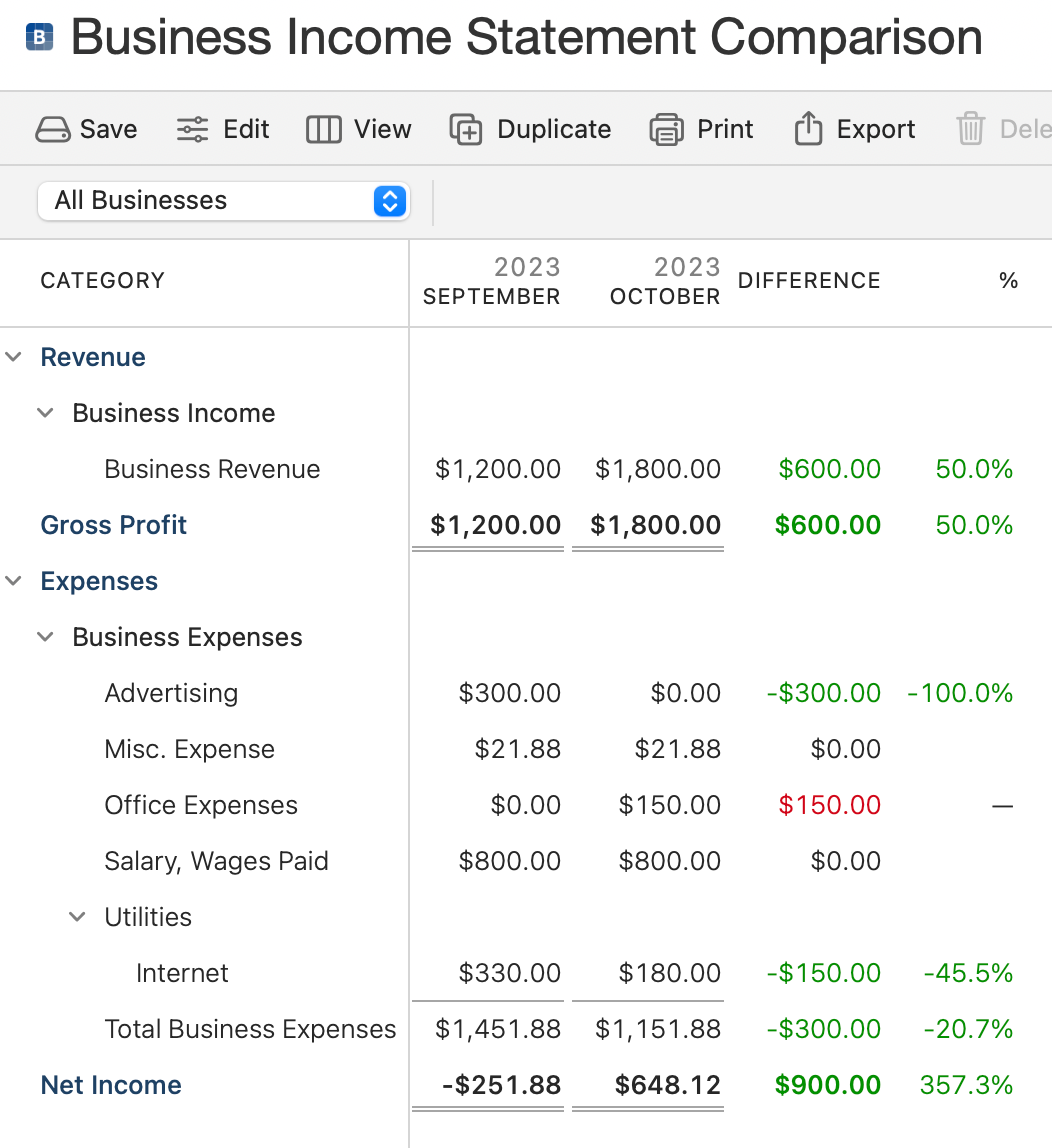The height and width of the screenshot is (1148, 1052).
Task: Collapse the Utilities subcategory
Action: tap(77, 917)
